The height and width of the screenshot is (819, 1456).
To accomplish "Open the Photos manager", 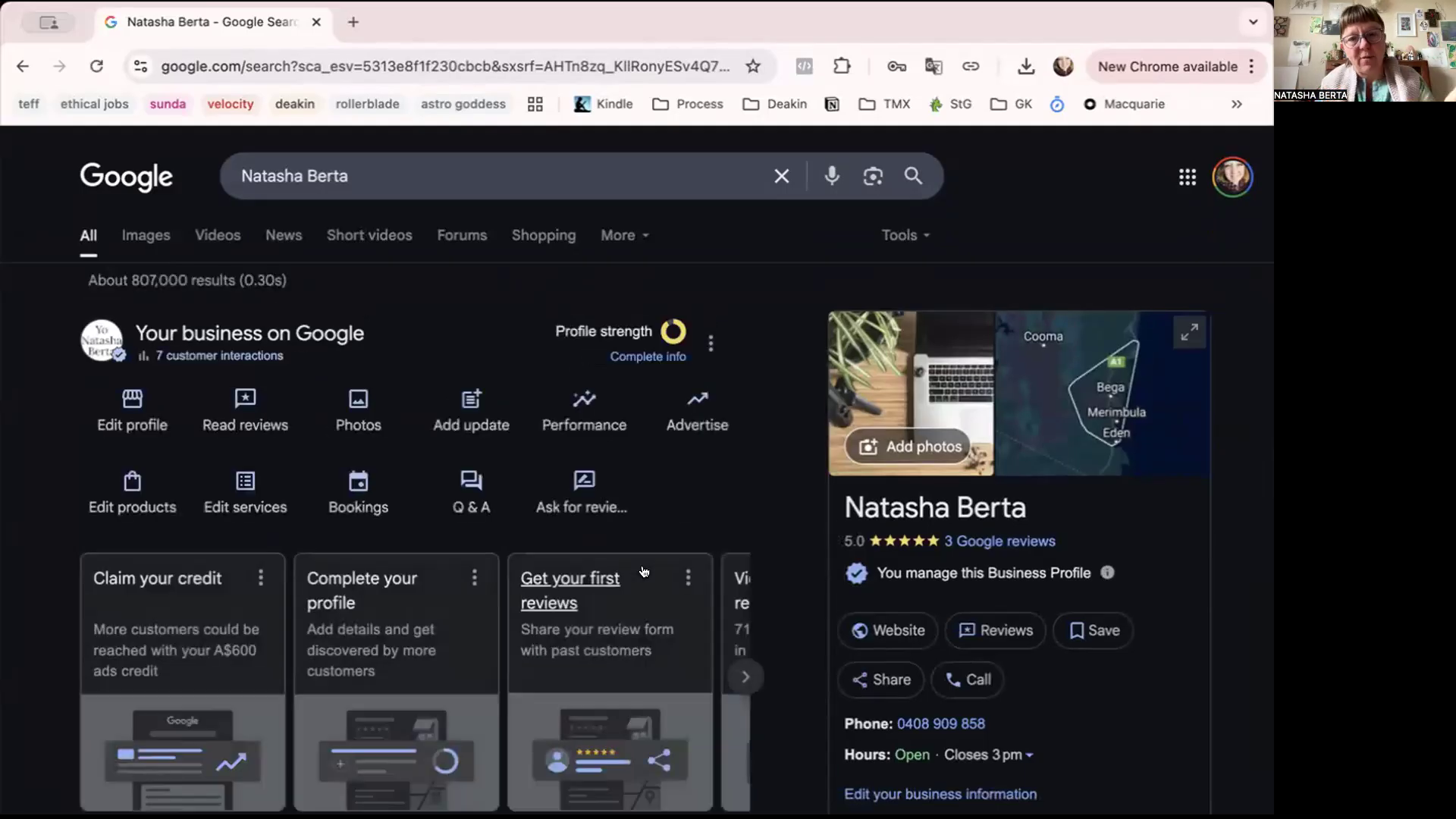I will 358,411.
